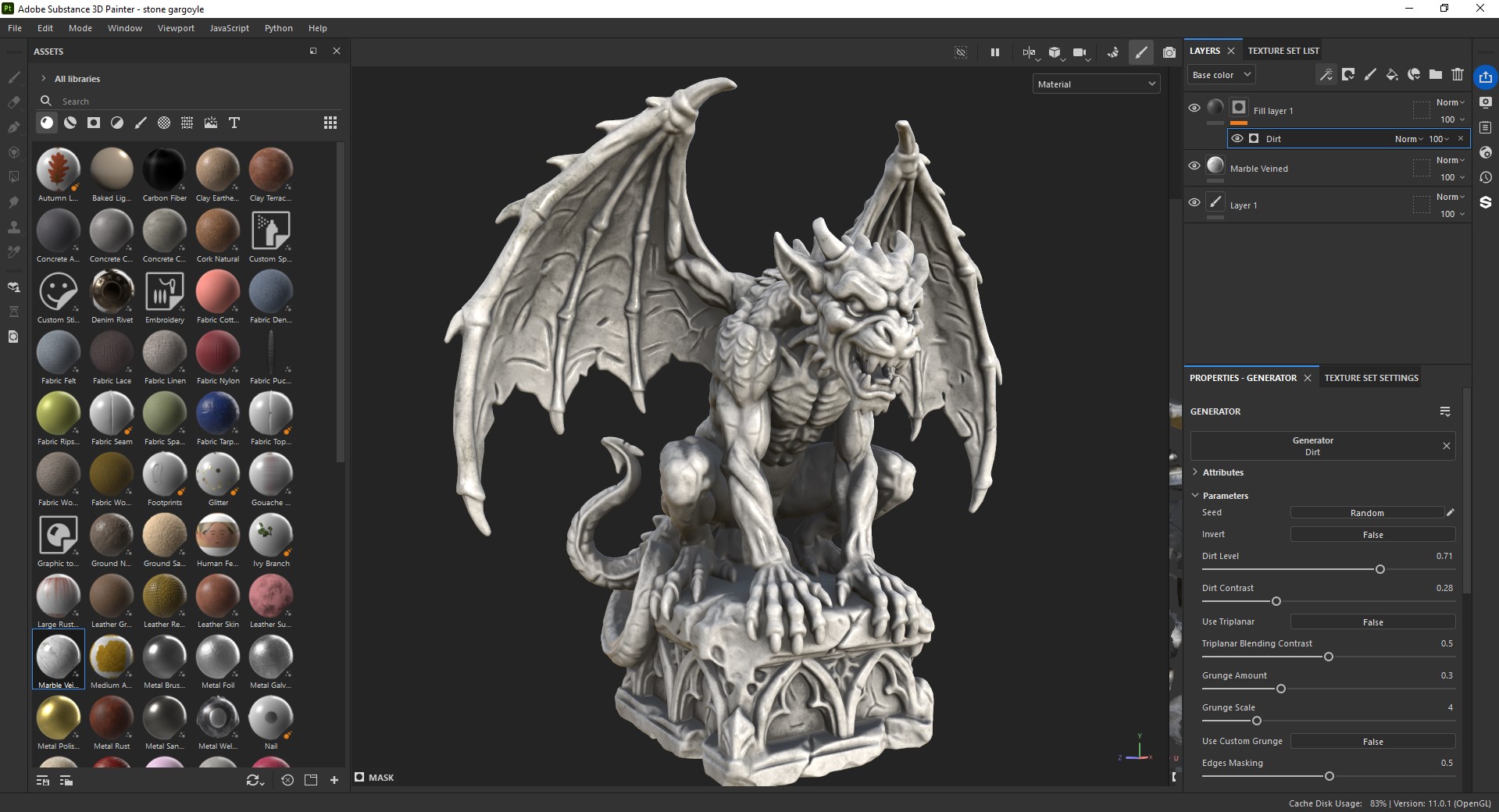Open the Python menu

point(279,28)
